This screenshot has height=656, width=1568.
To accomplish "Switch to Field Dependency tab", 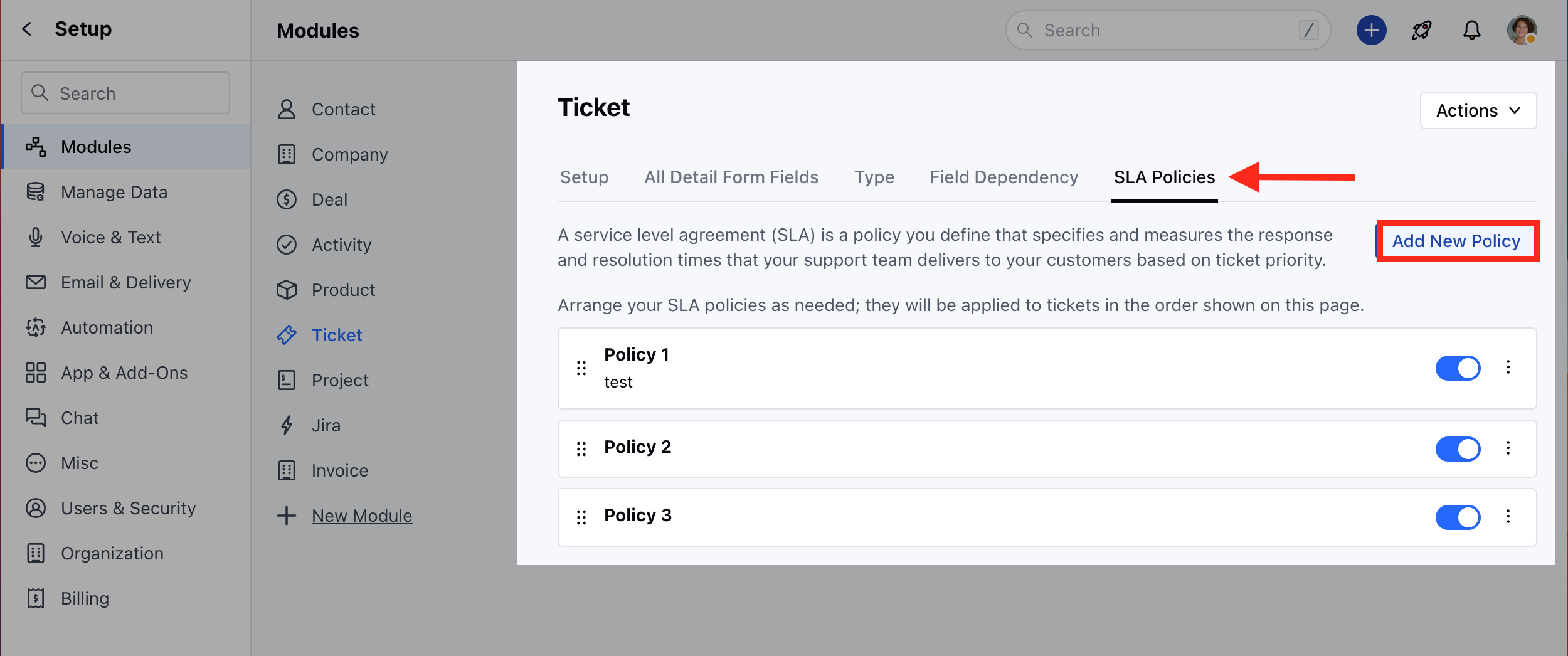I will click(x=1004, y=177).
